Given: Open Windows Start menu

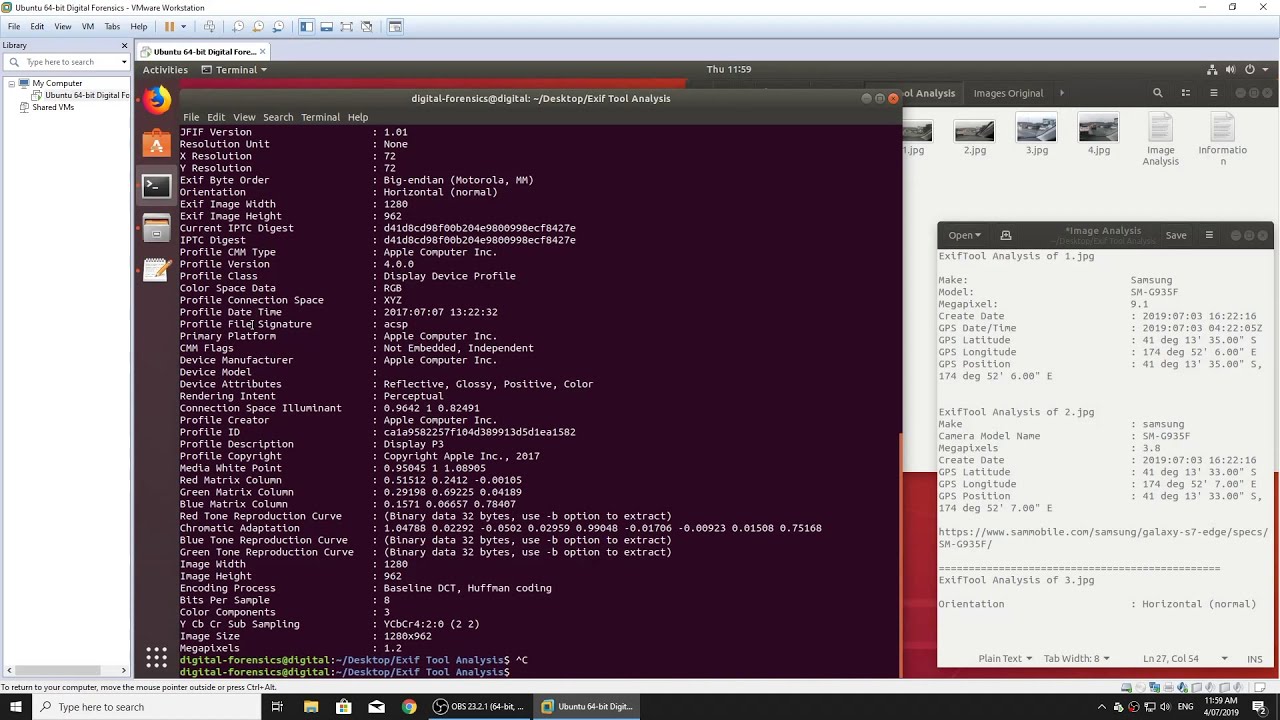Looking at the screenshot, I should coord(16,707).
